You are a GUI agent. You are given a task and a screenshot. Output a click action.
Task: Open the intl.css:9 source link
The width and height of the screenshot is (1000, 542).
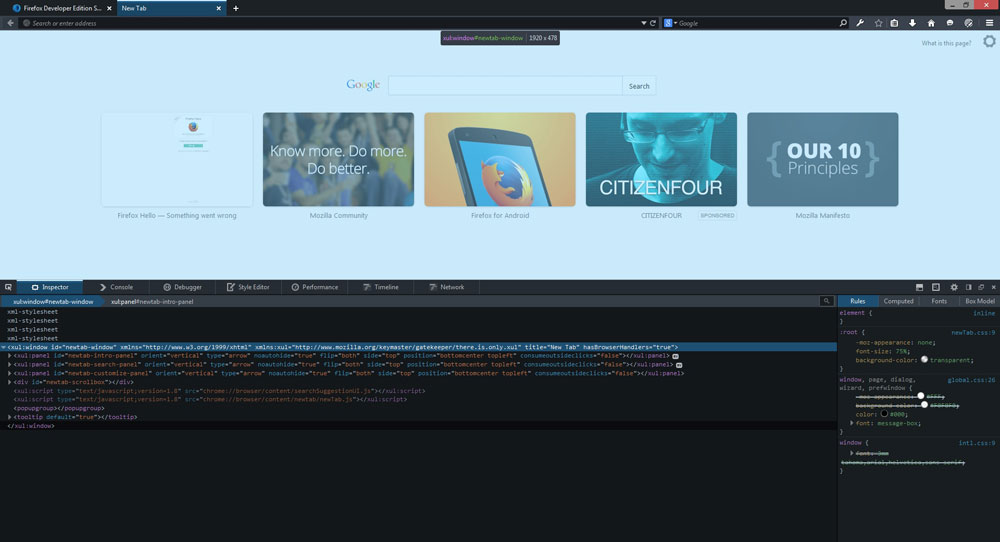click(x=976, y=443)
